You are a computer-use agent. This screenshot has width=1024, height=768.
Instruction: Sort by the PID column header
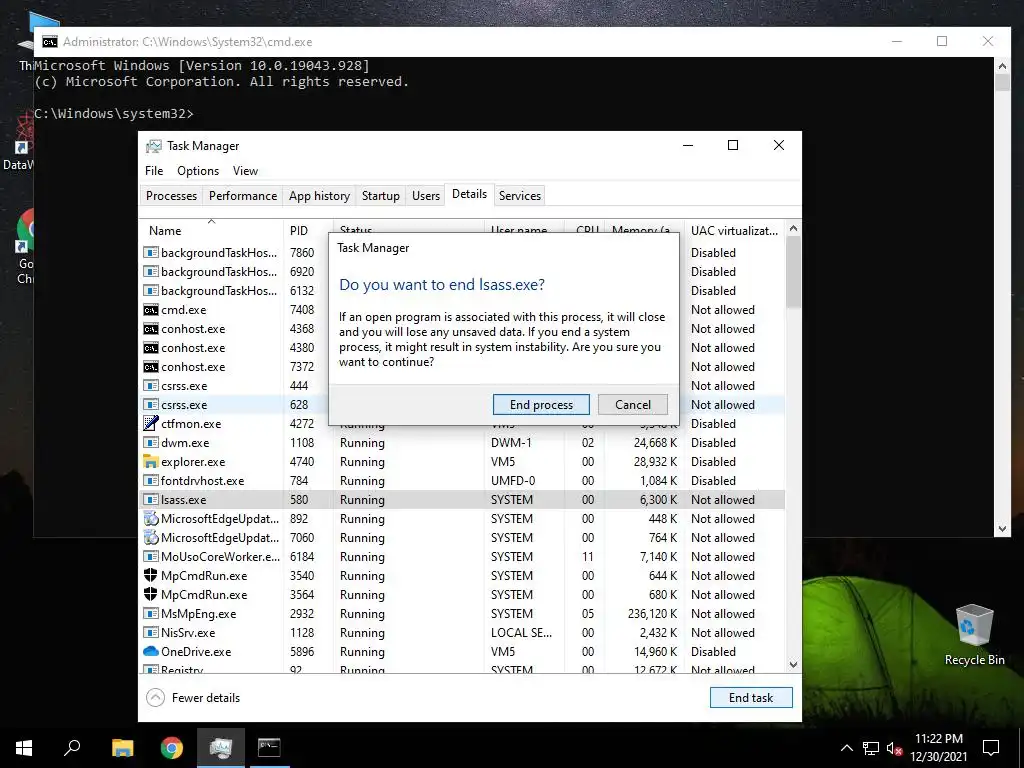click(308, 231)
